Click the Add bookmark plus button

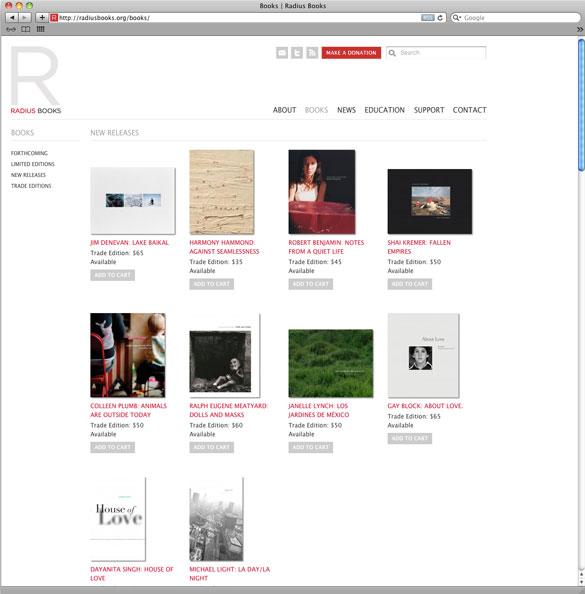click(42, 17)
